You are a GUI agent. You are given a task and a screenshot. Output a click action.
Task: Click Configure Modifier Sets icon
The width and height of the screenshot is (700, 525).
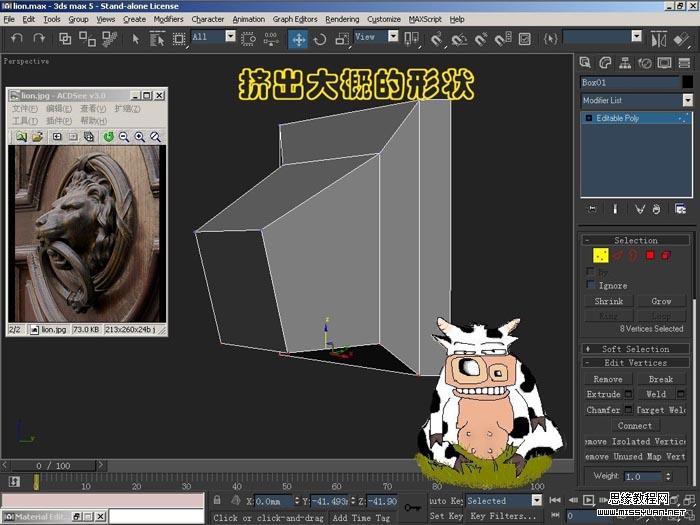[680, 209]
